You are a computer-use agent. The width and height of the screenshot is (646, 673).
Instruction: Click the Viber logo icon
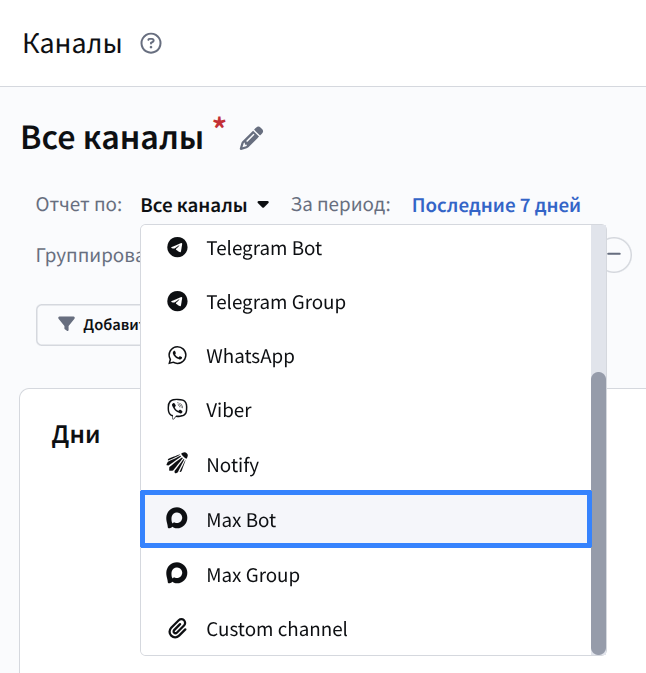[x=177, y=410]
